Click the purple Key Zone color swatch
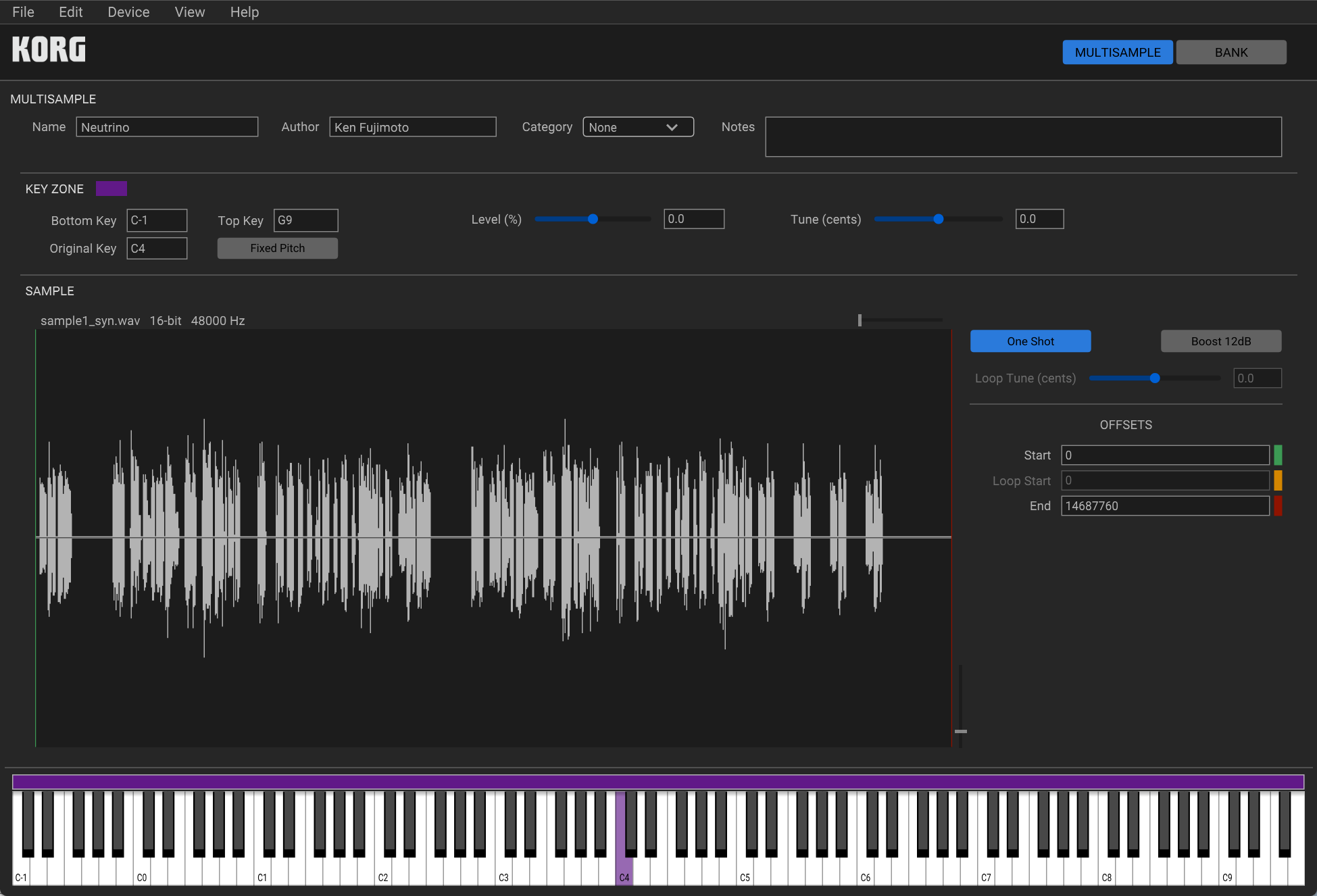 point(111,189)
